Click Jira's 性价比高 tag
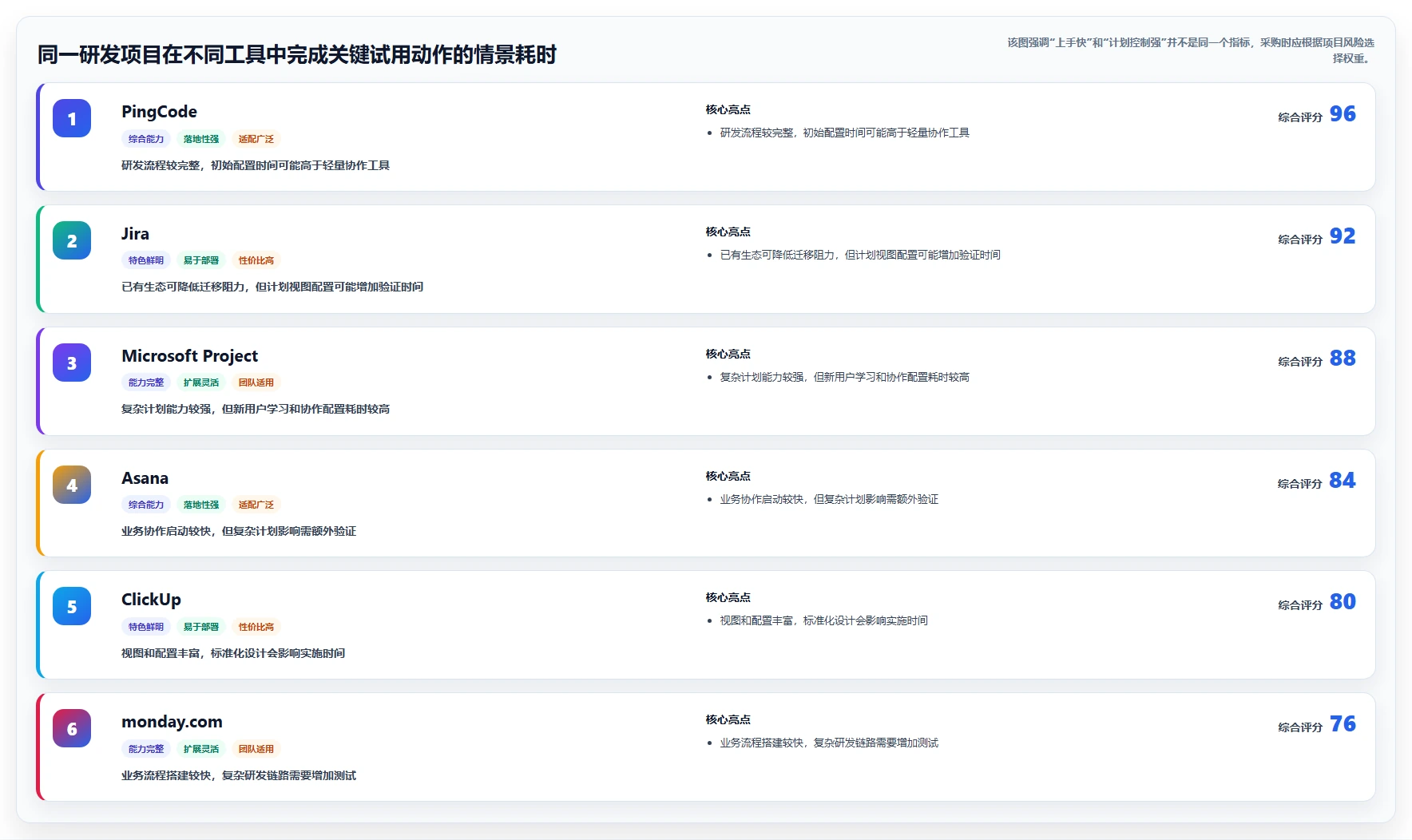 point(256,260)
